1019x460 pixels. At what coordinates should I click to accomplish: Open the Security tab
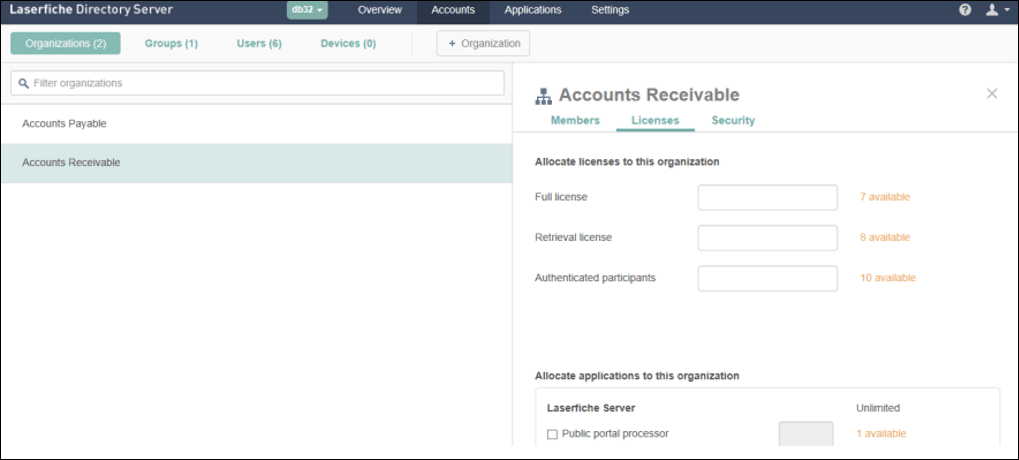733,121
